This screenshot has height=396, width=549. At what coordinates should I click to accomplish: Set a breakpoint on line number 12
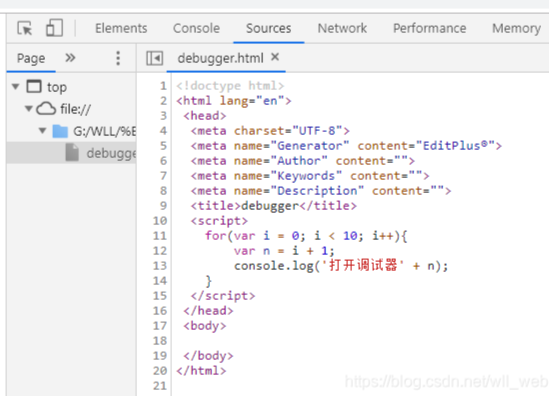coord(160,251)
